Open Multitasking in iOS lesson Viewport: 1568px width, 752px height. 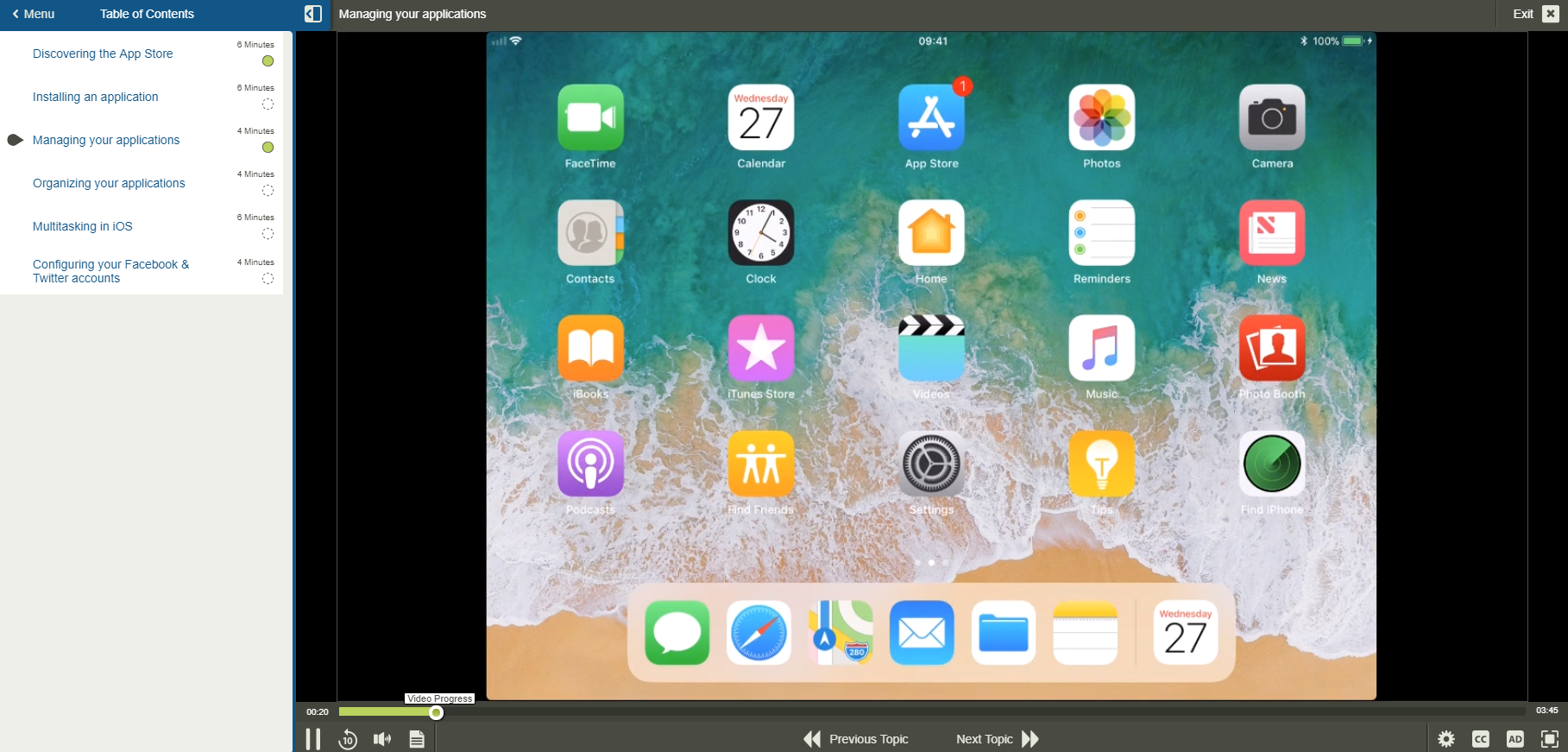tap(83, 226)
